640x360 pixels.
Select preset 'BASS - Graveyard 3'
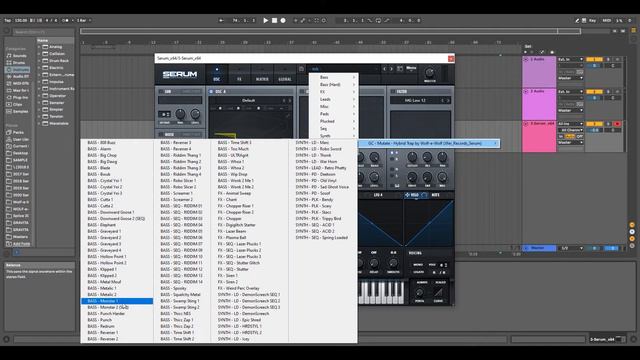click(x=104, y=244)
